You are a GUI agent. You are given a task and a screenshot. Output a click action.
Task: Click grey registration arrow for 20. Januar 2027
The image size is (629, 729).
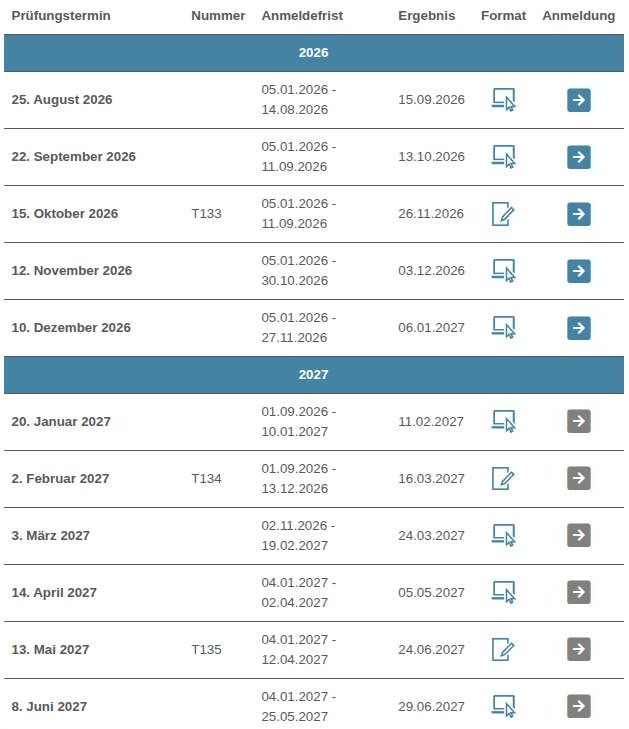tap(578, 421)
